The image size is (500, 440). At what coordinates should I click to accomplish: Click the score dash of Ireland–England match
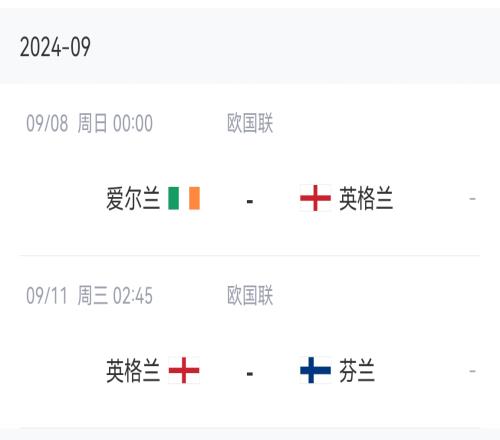(250, 202)
